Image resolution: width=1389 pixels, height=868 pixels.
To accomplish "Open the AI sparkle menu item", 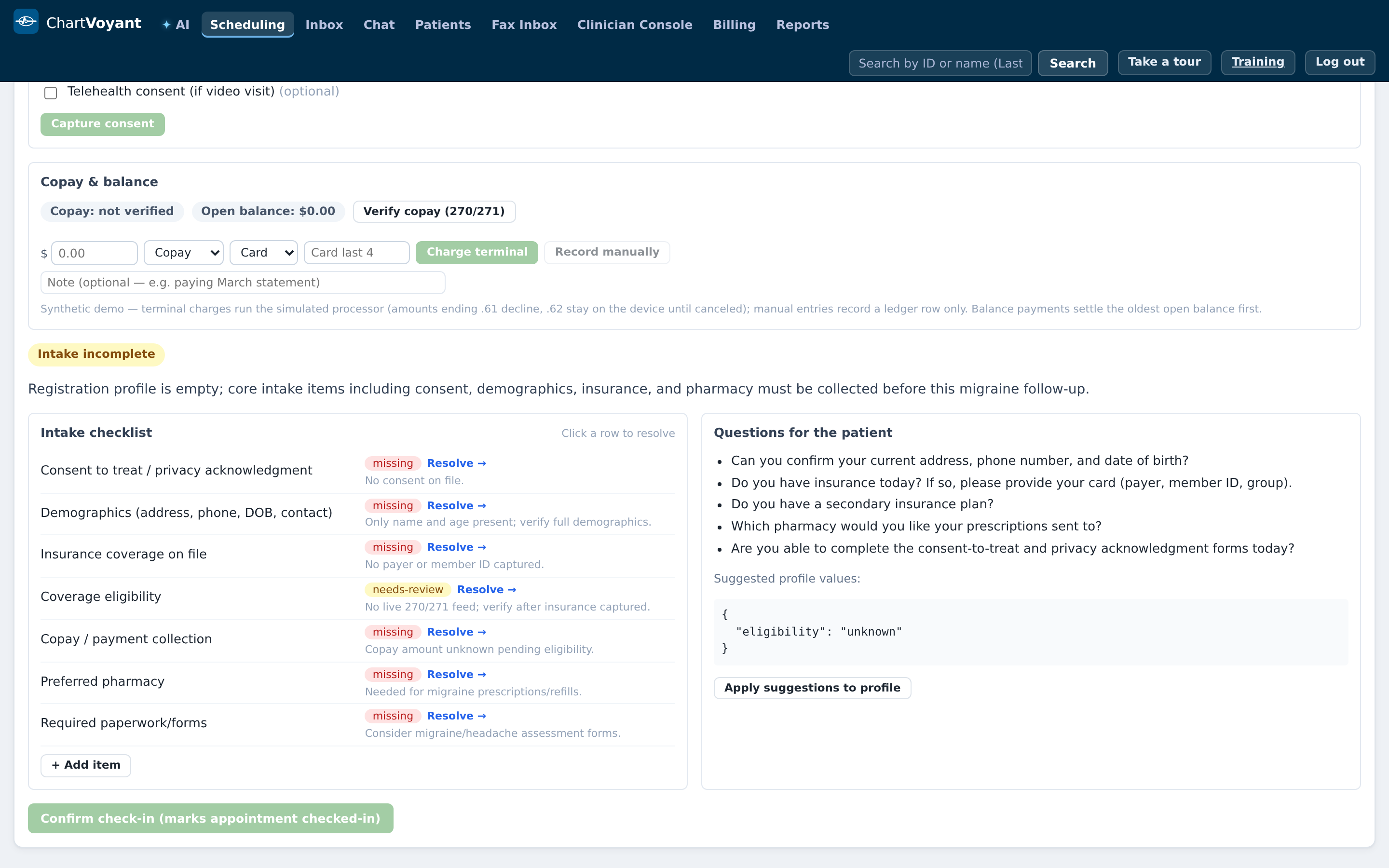I will [x=176, y=25].
